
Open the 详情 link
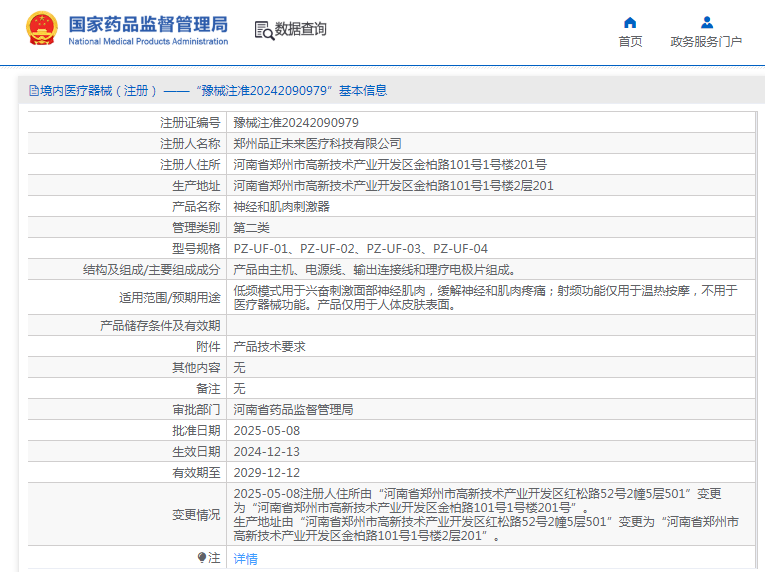tap(245, 558)
